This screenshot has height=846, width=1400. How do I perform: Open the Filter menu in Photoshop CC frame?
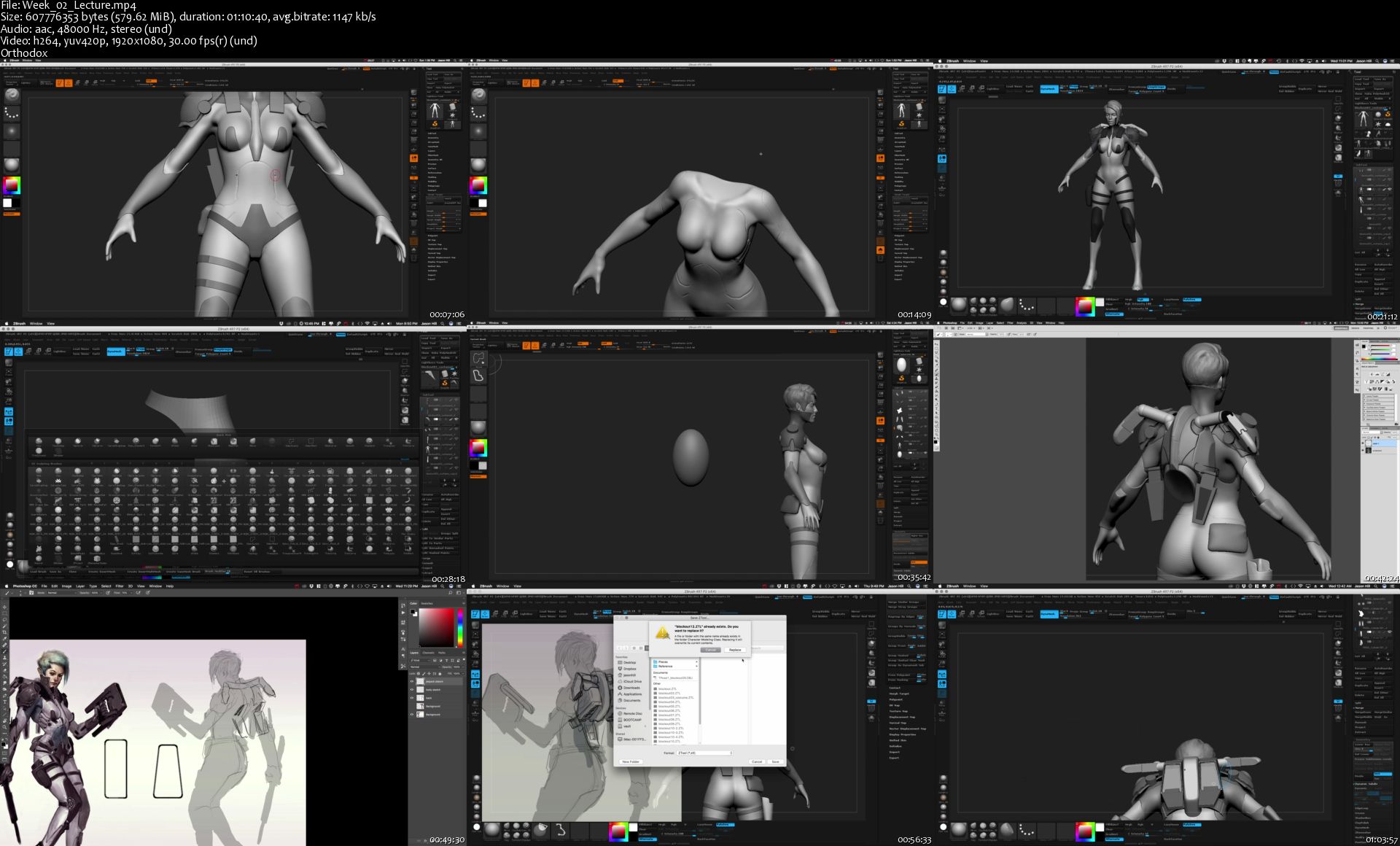coord(120,586)
